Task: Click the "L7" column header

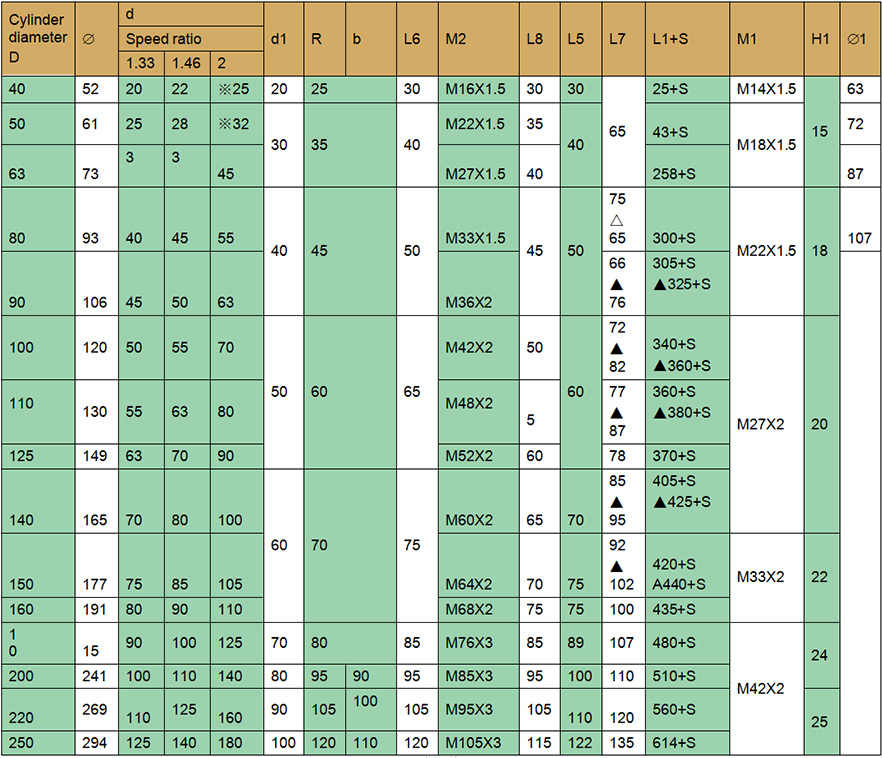Action: (624, 39)
